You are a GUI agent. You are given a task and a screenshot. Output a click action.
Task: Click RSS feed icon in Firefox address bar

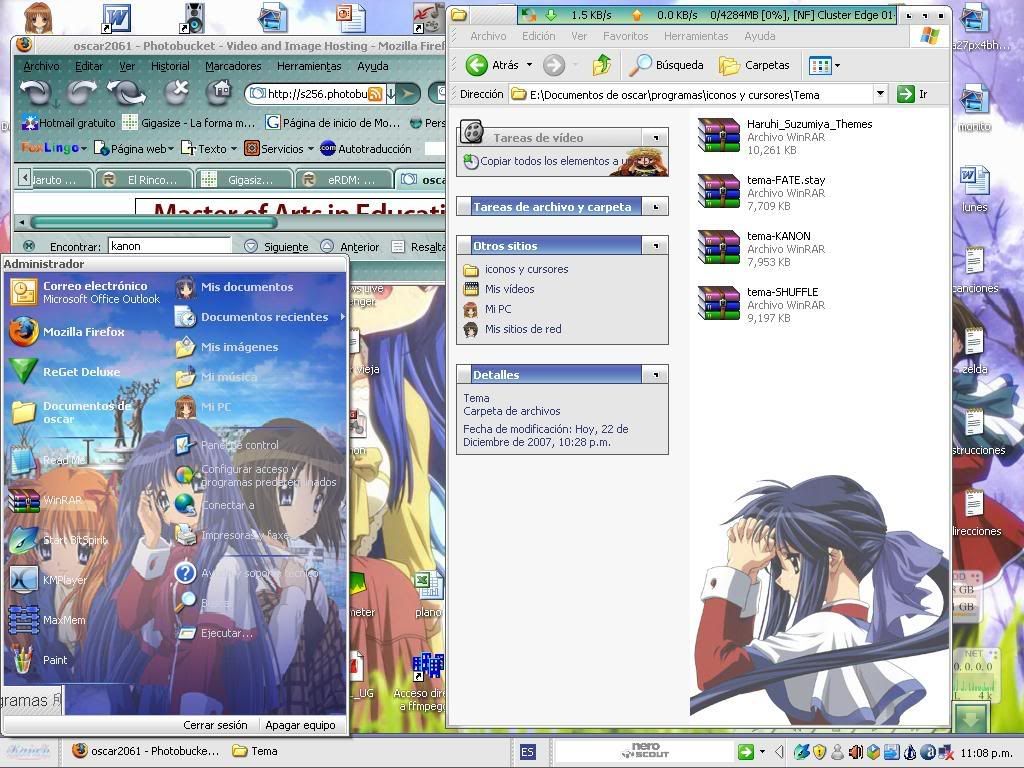pos(375,94)
